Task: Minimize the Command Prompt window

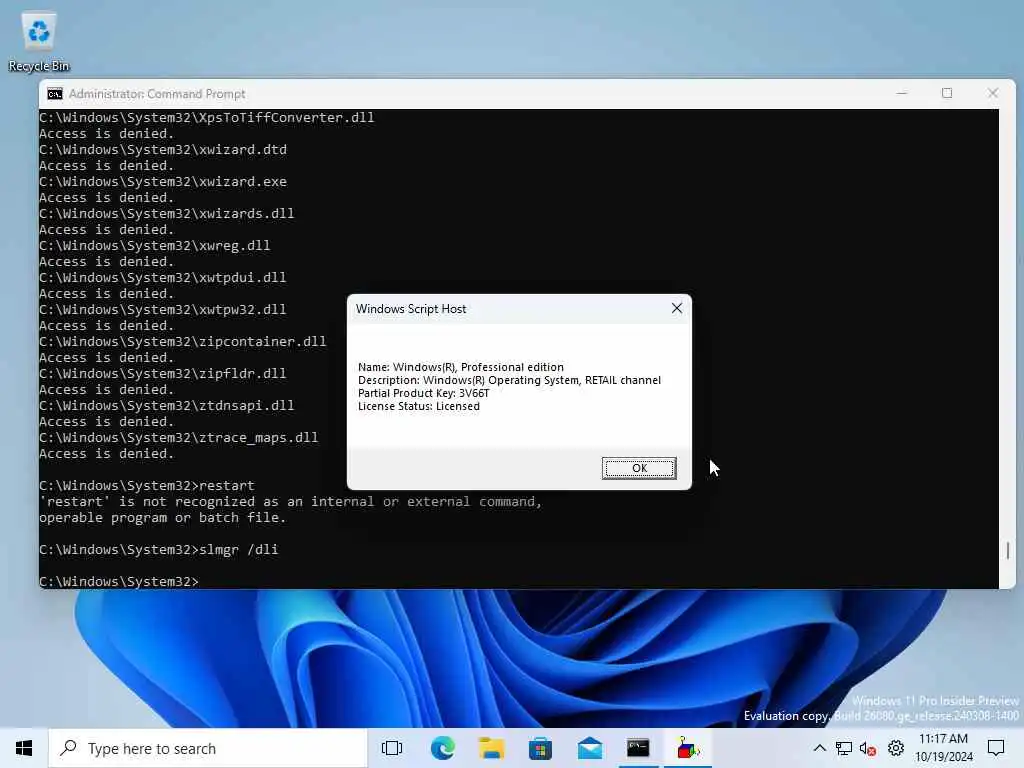Action: 902,93
